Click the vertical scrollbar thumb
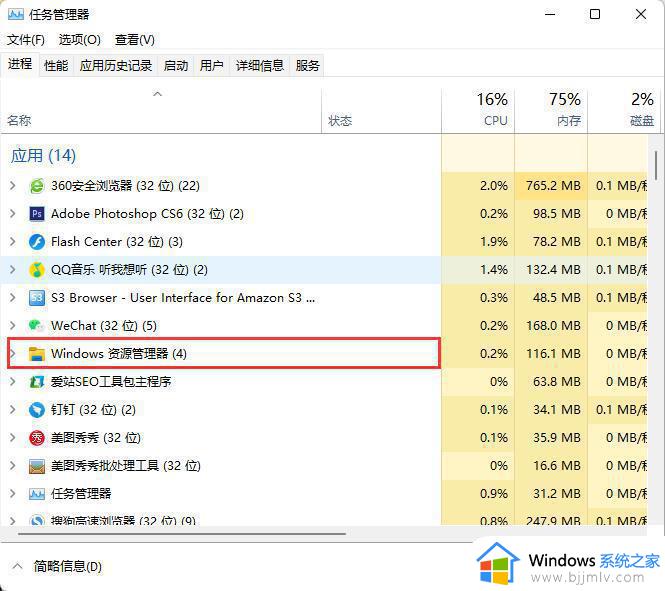665x591 pixels. [x=656, y=166]
